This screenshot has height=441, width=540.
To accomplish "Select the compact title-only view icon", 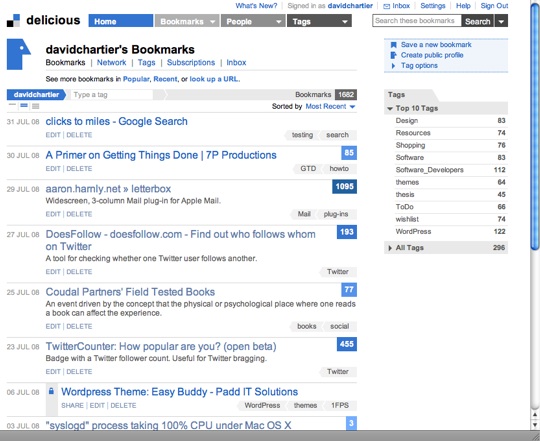I will tap(13, 105).
